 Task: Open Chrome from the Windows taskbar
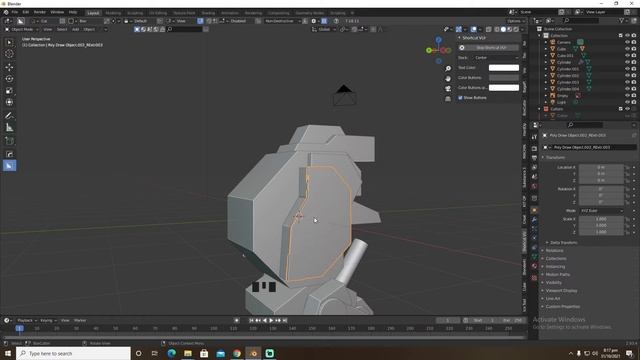(x=237, y=353)
